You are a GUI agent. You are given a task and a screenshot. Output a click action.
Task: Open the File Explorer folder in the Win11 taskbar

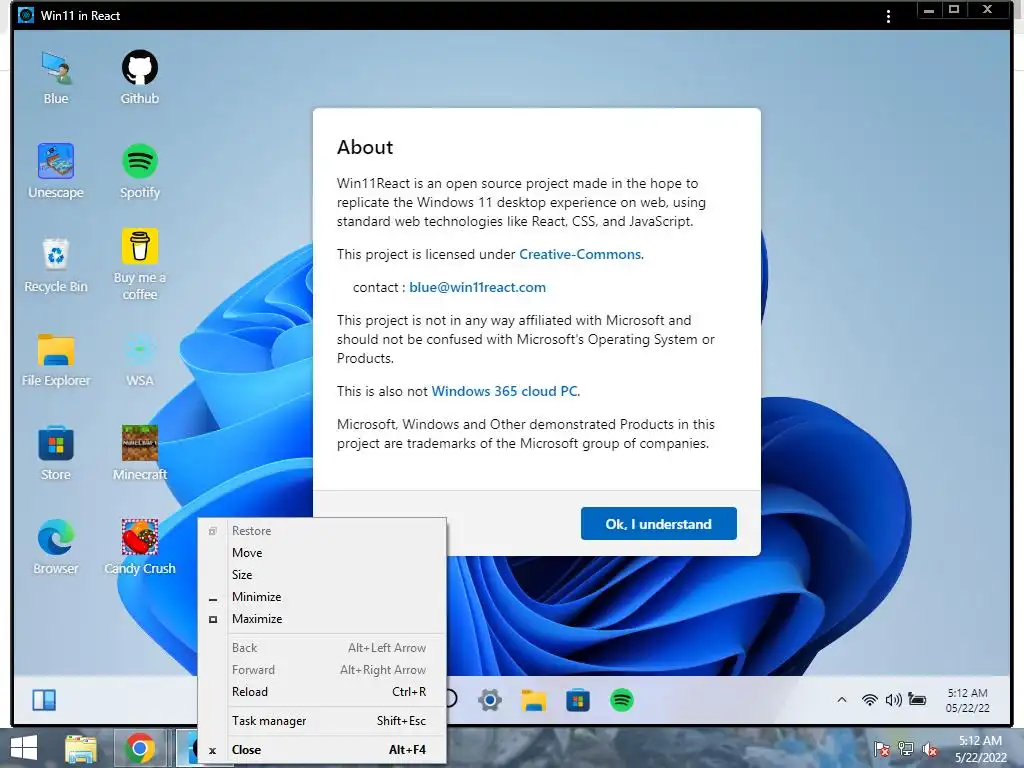pyautogui.click(x=534, y=700)
